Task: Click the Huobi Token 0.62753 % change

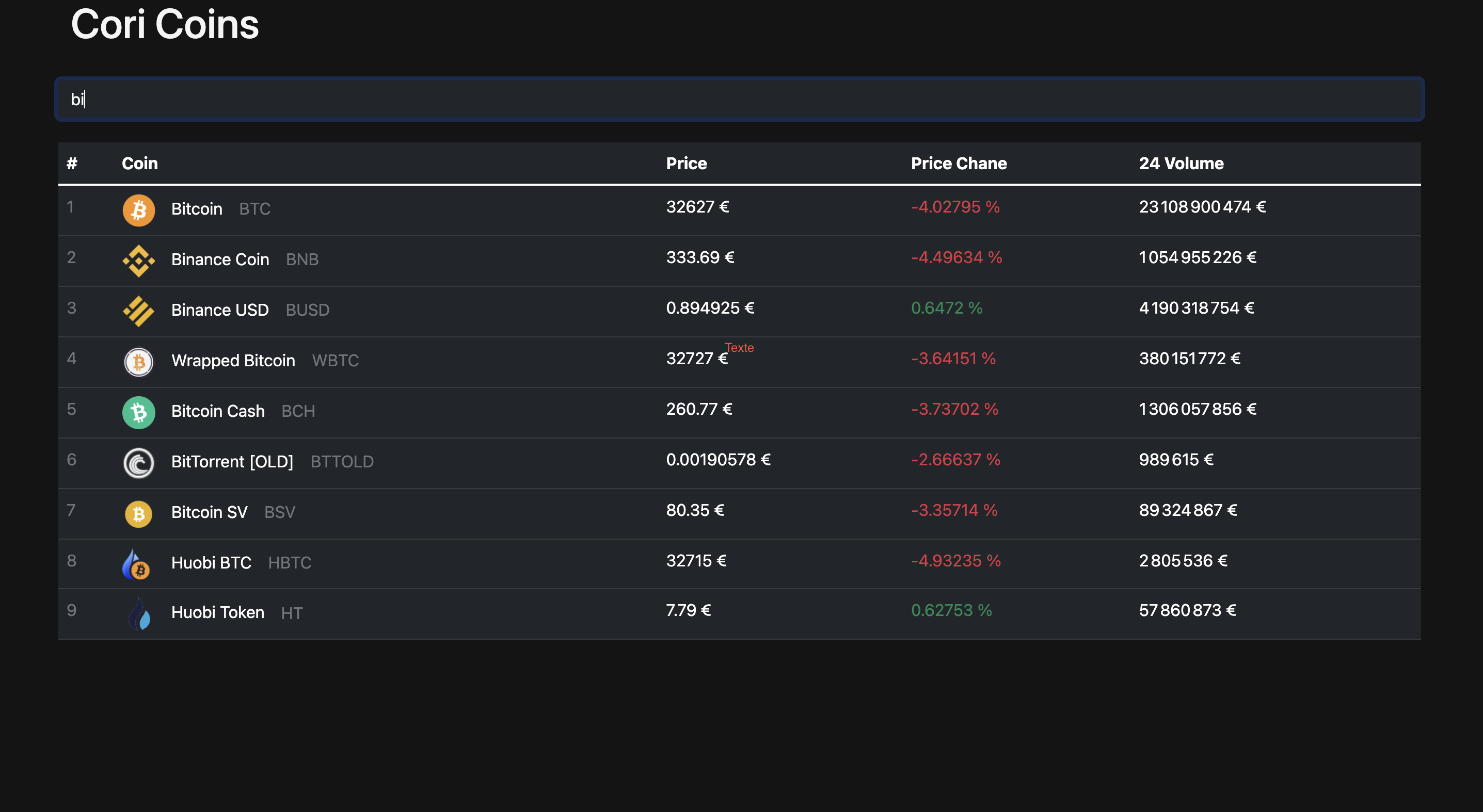Action: (x=951, y=611)
